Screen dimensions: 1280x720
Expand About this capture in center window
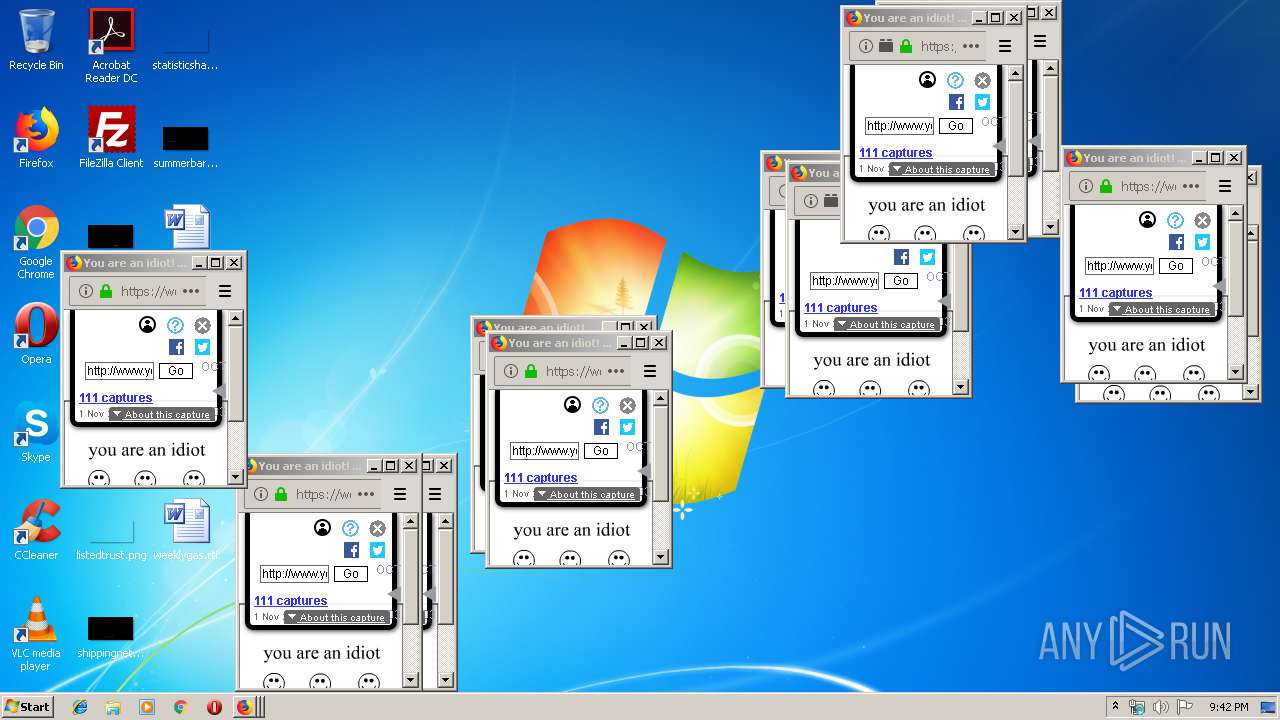(x=587, y=494)
